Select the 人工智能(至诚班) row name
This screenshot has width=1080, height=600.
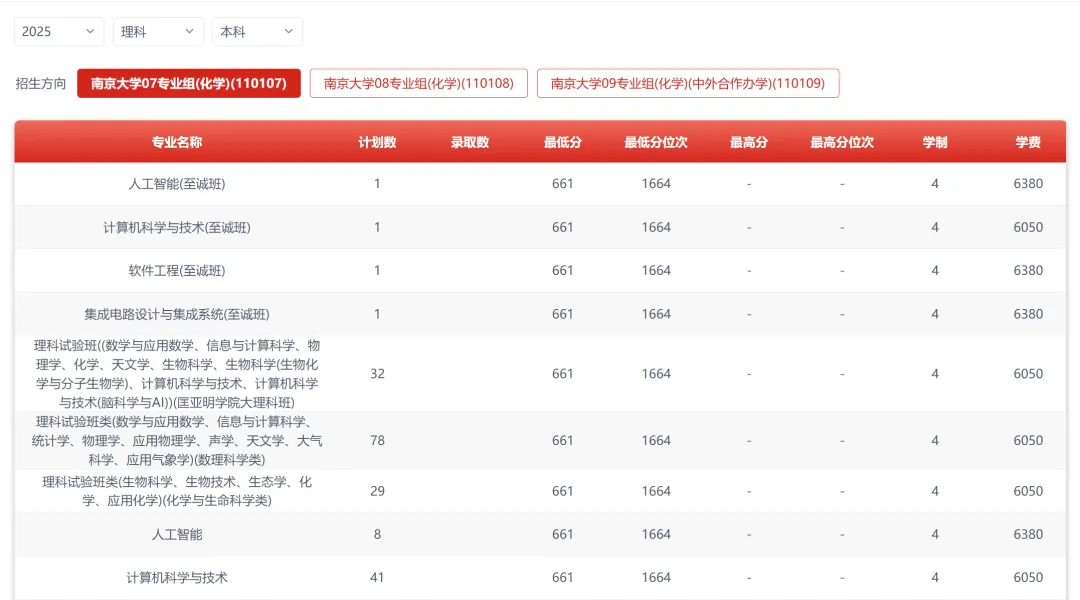point(177,184)
